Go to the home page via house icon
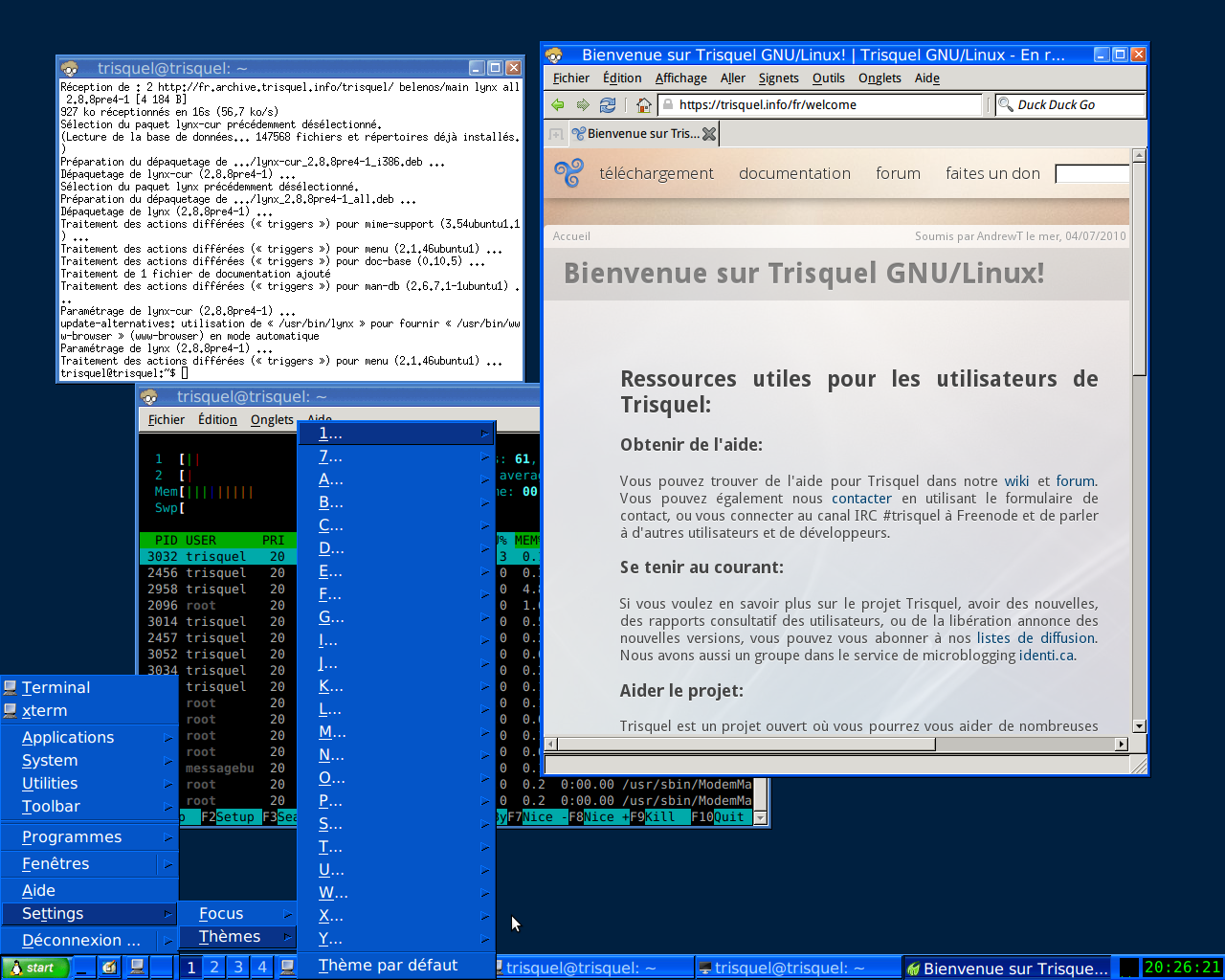The width and height of the screenshot is (1225, 980). coord(644,104)
